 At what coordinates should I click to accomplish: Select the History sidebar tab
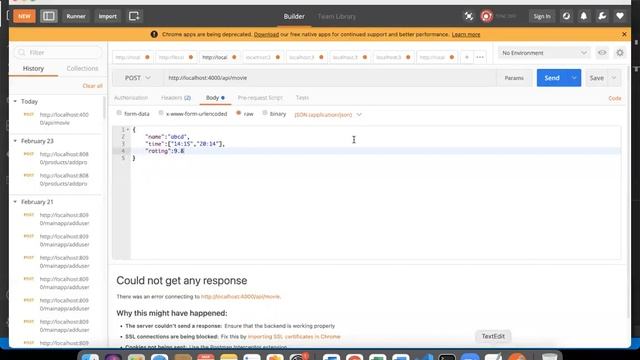(33, 69)
